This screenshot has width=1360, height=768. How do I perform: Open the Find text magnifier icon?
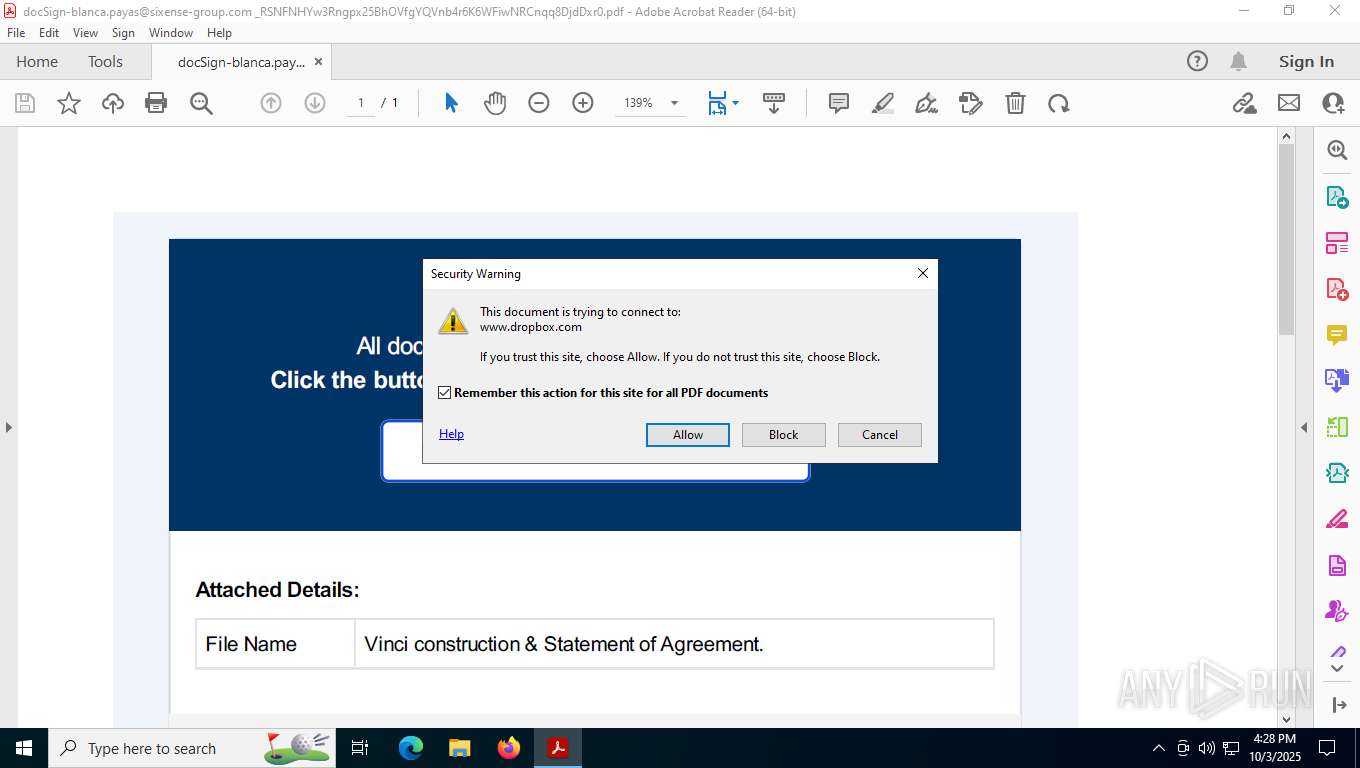coord(201,103)
